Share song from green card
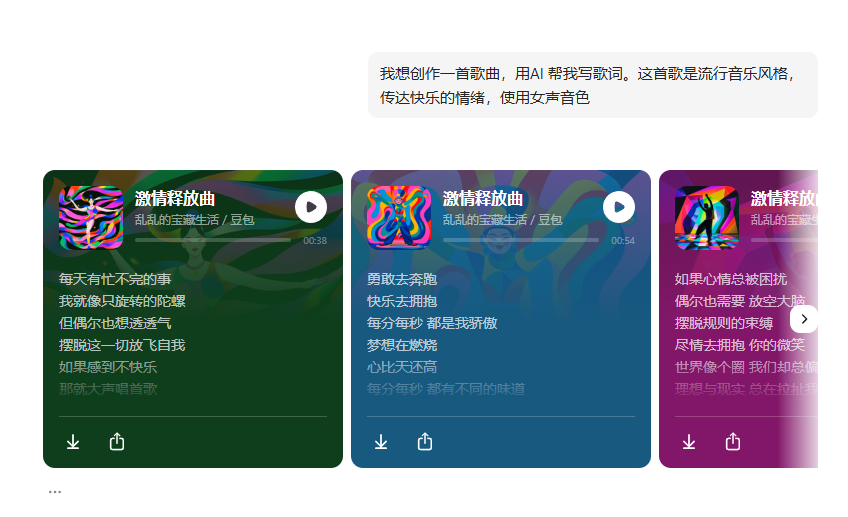 tap(117, 442)
